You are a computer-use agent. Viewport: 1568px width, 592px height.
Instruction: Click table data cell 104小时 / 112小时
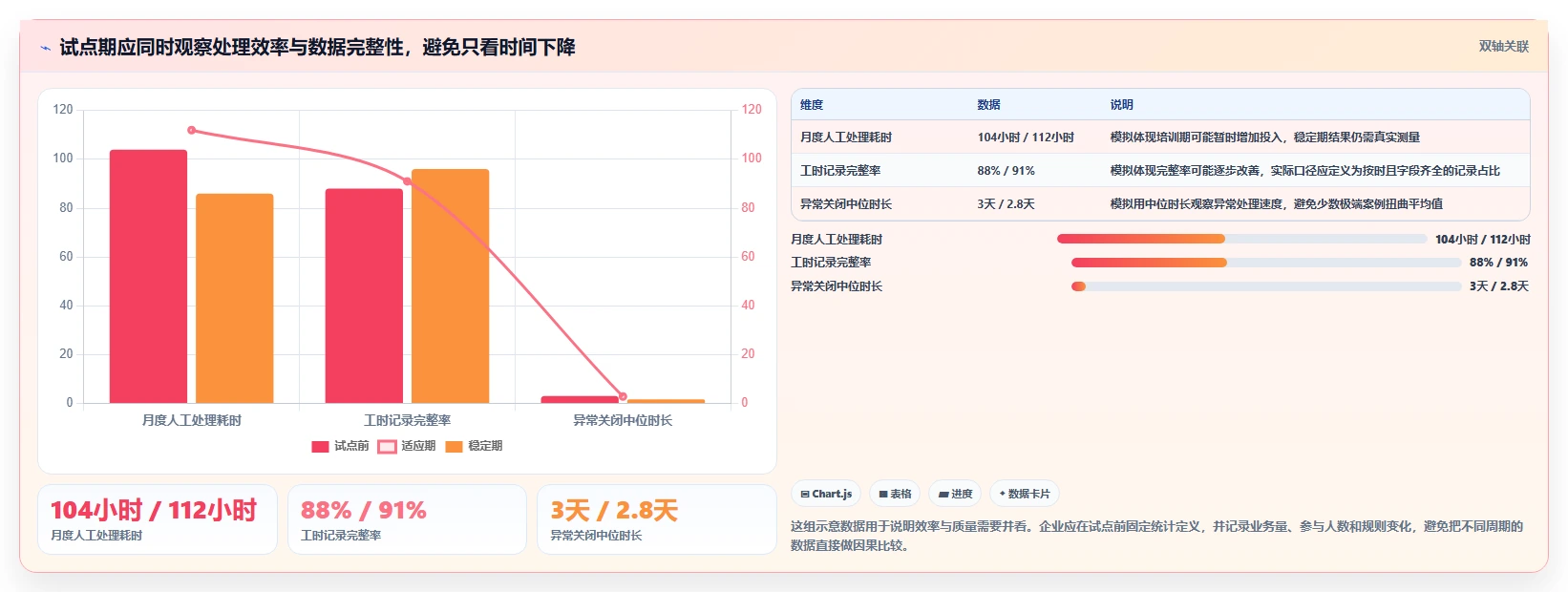(x=1026, y=137)
